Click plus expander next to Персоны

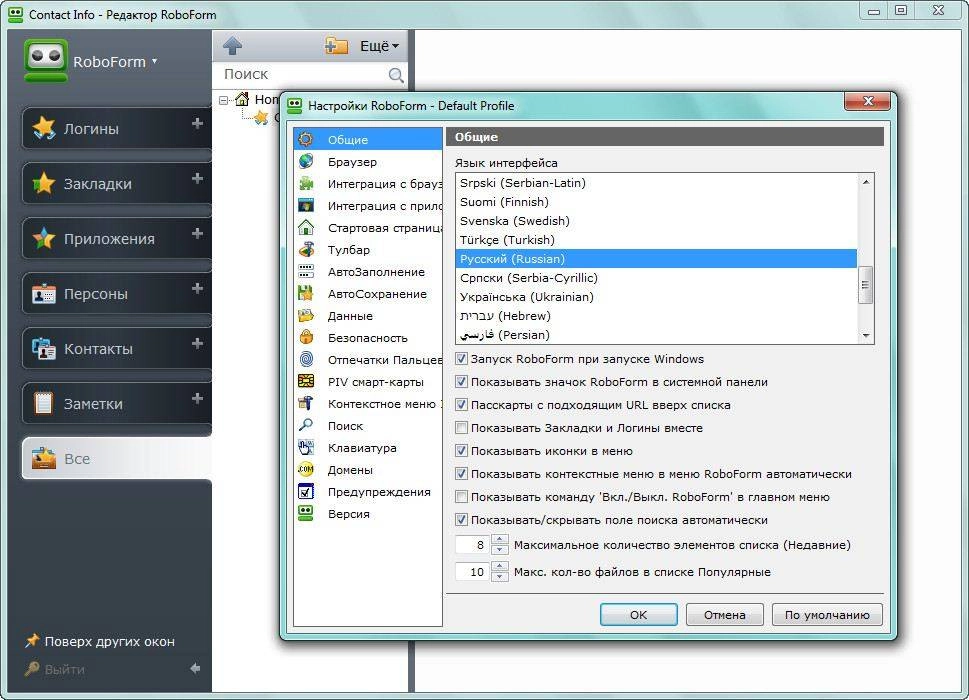pyautogui.click(x=197, y=289)
